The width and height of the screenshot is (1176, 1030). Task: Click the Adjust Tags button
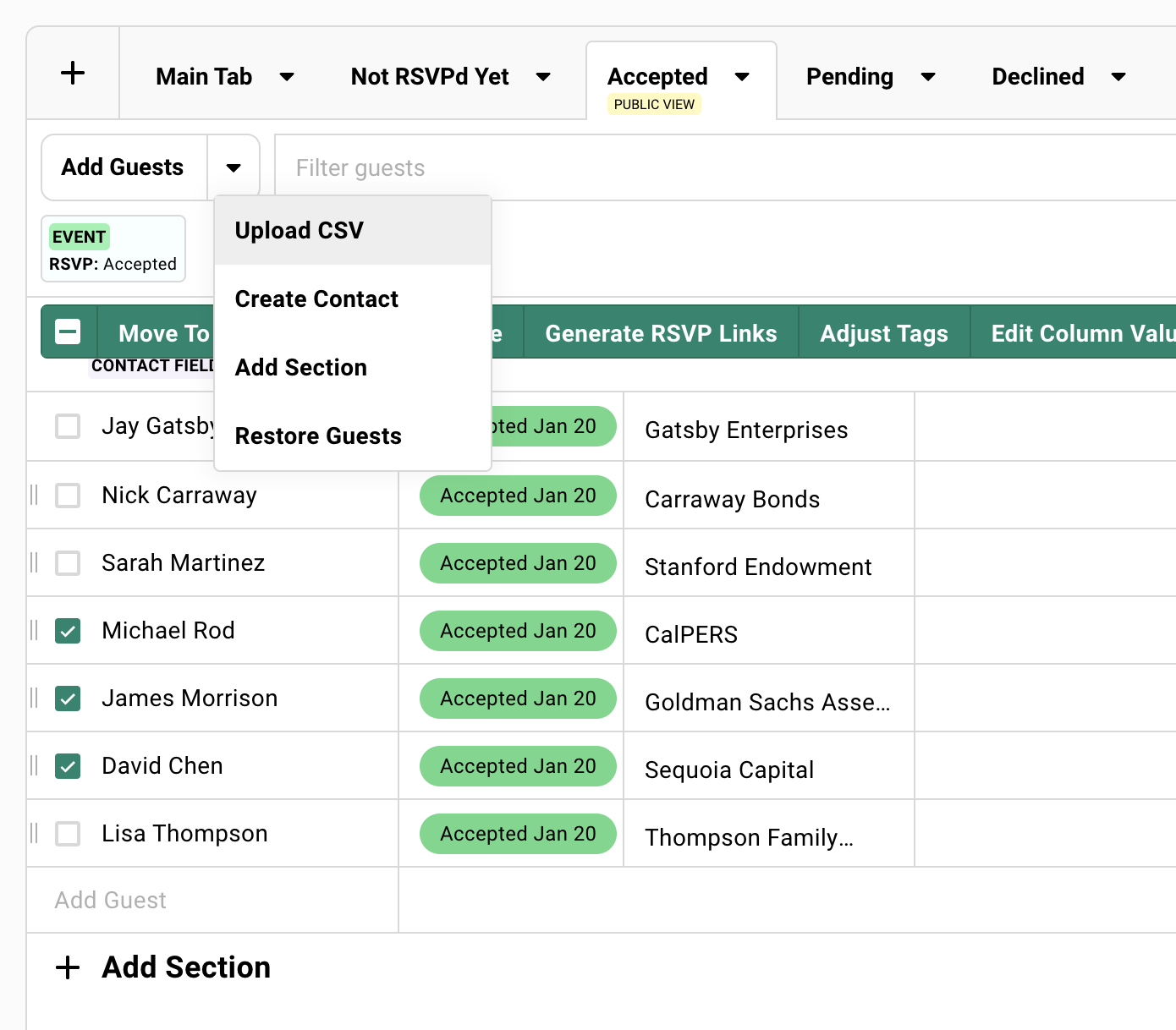pos(883,333)
